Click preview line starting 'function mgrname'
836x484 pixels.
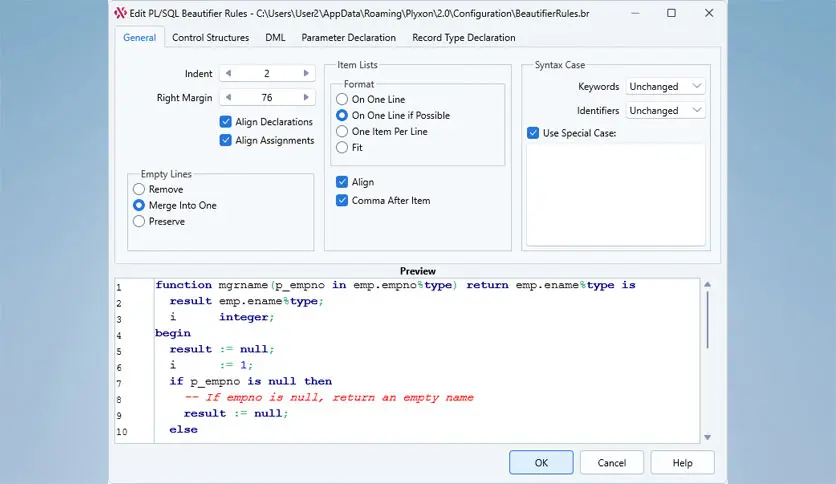coord(395,285)
